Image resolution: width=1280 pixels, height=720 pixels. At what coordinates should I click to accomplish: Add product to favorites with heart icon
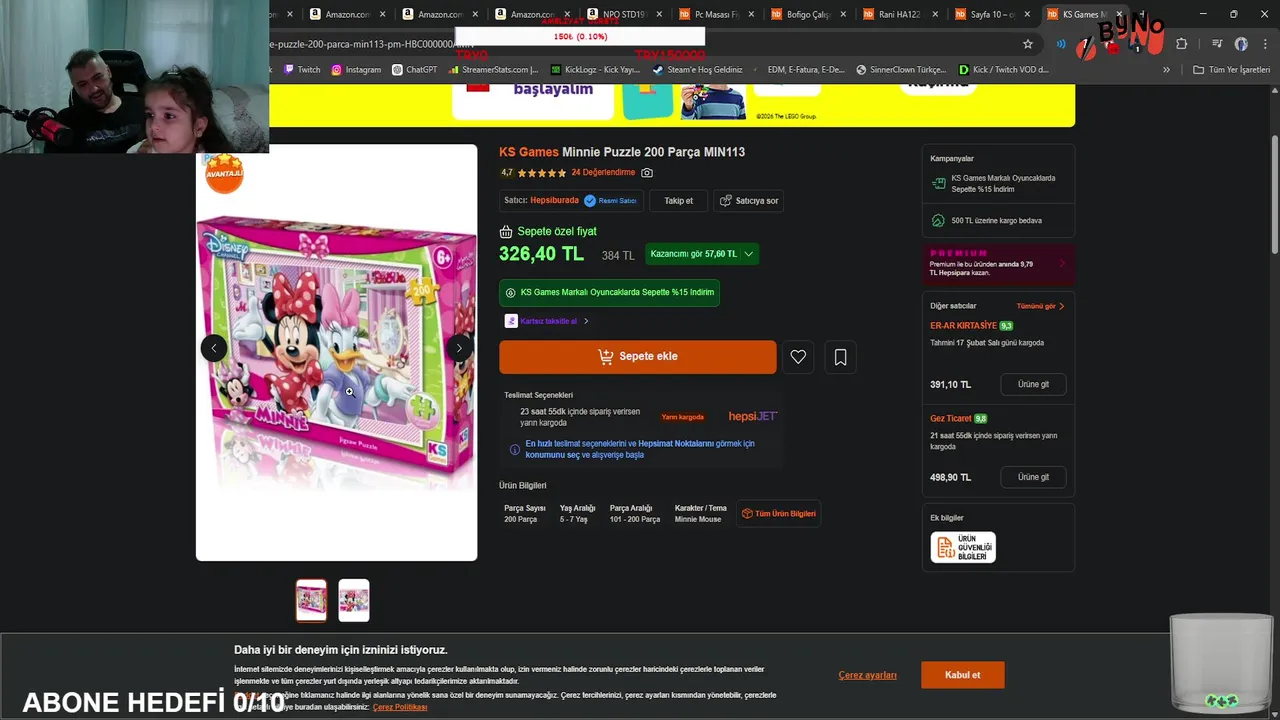click(798, 357)
